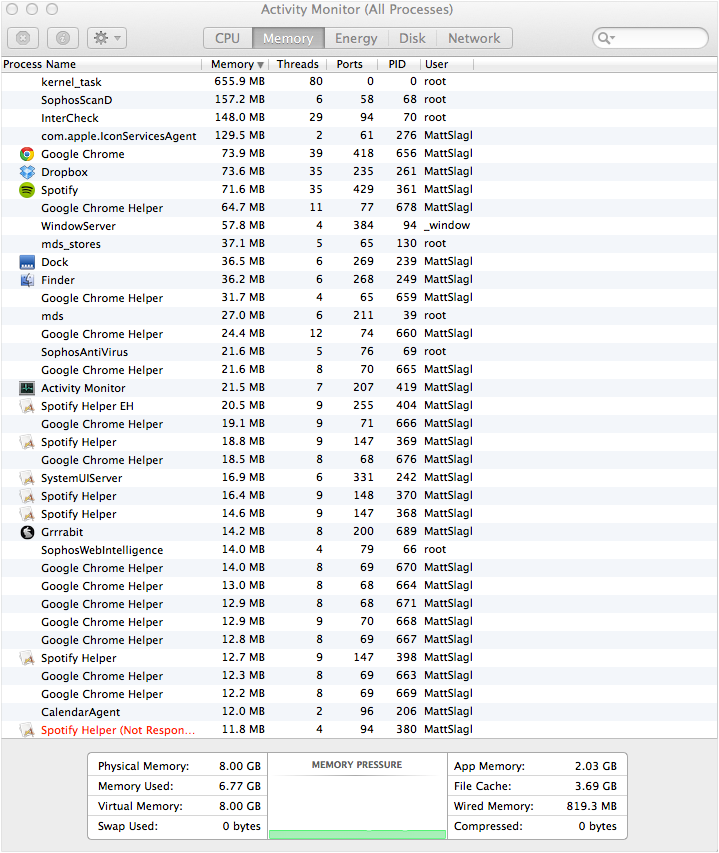Viewport: 719px width, 853px height.
Task: Open the search field magnifier dropdown
Action: click(606, 38)
